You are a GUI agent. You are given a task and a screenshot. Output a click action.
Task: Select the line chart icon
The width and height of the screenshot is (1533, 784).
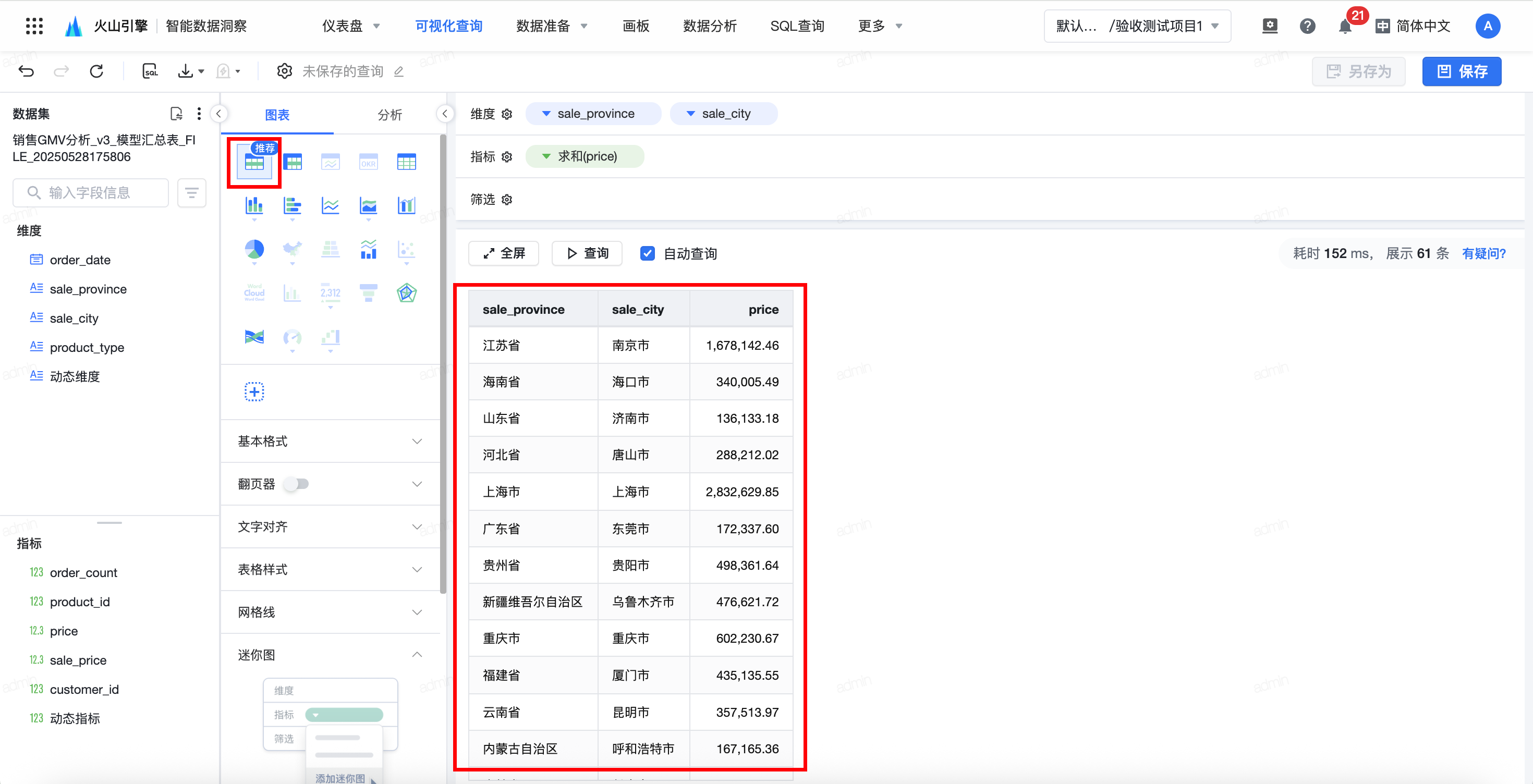pyautogui.click(x=330, y=206)
